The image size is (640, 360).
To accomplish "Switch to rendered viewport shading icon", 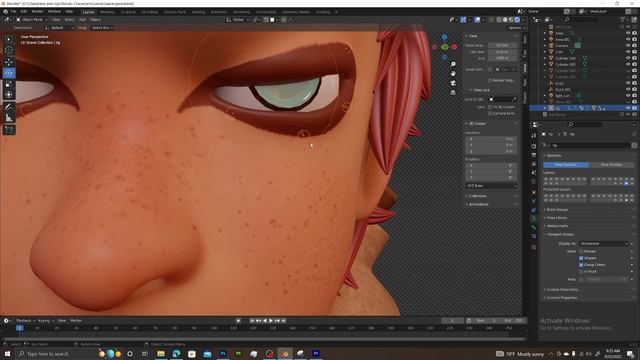I will pos(517,20).
